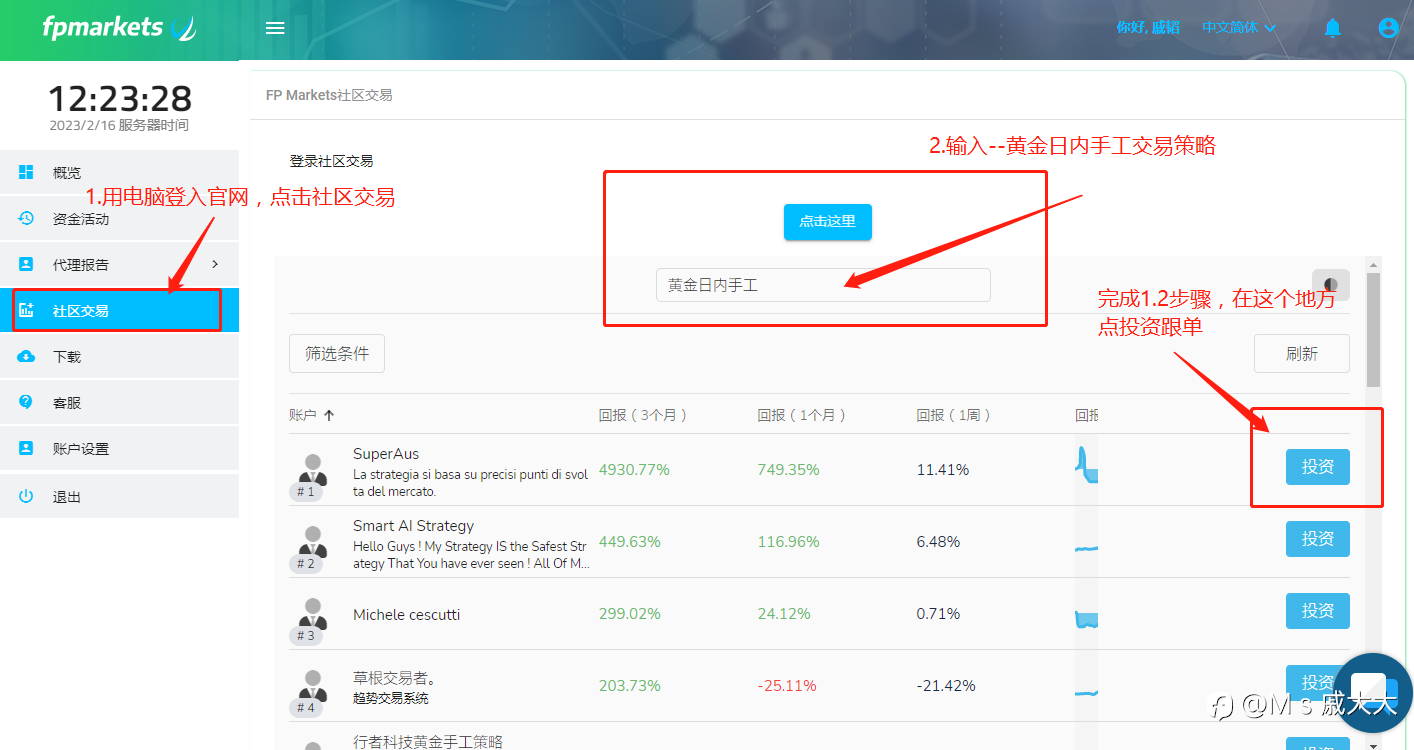The image size is (1414, 750).
Task: Click the 449.63% return value
Action: coord(629,542)
